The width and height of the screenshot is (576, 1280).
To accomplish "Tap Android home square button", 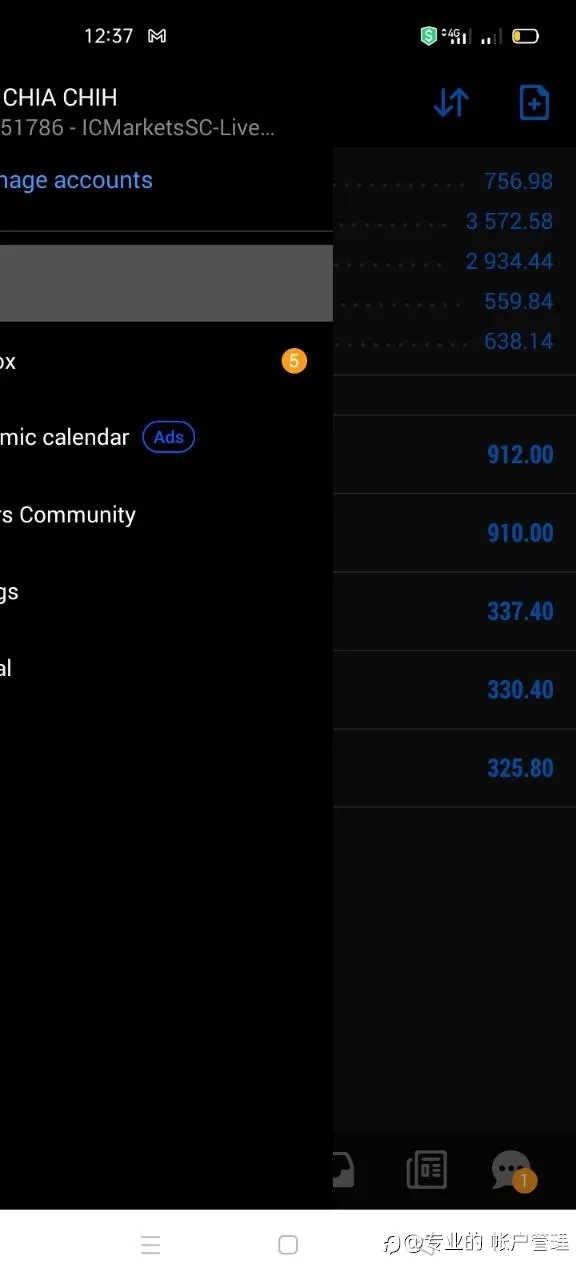I will pos(288,1245).
